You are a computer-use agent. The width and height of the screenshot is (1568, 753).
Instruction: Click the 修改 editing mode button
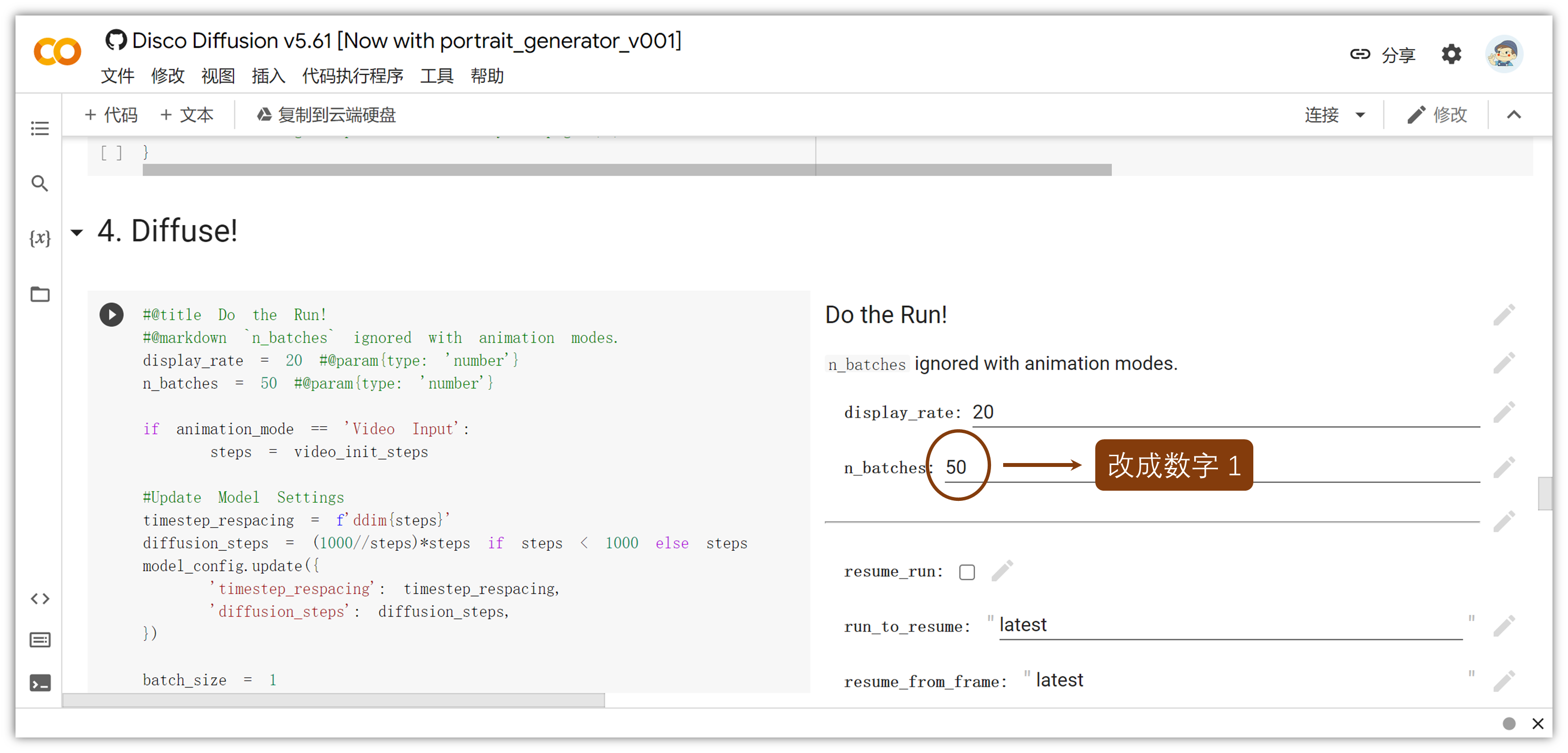[x=1438, y=114]
